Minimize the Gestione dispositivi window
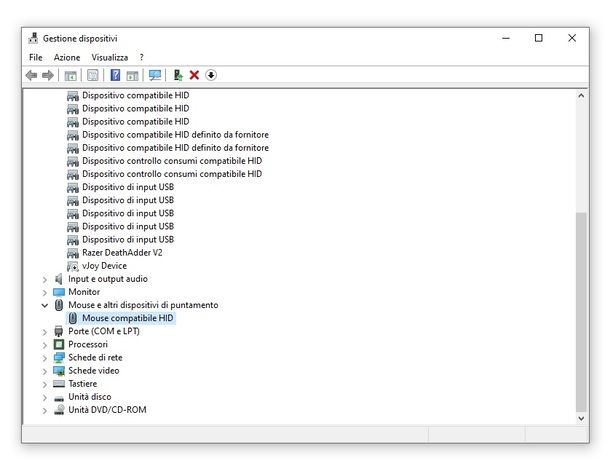This screenshot has width=610, height=466. tap(506, 38)
